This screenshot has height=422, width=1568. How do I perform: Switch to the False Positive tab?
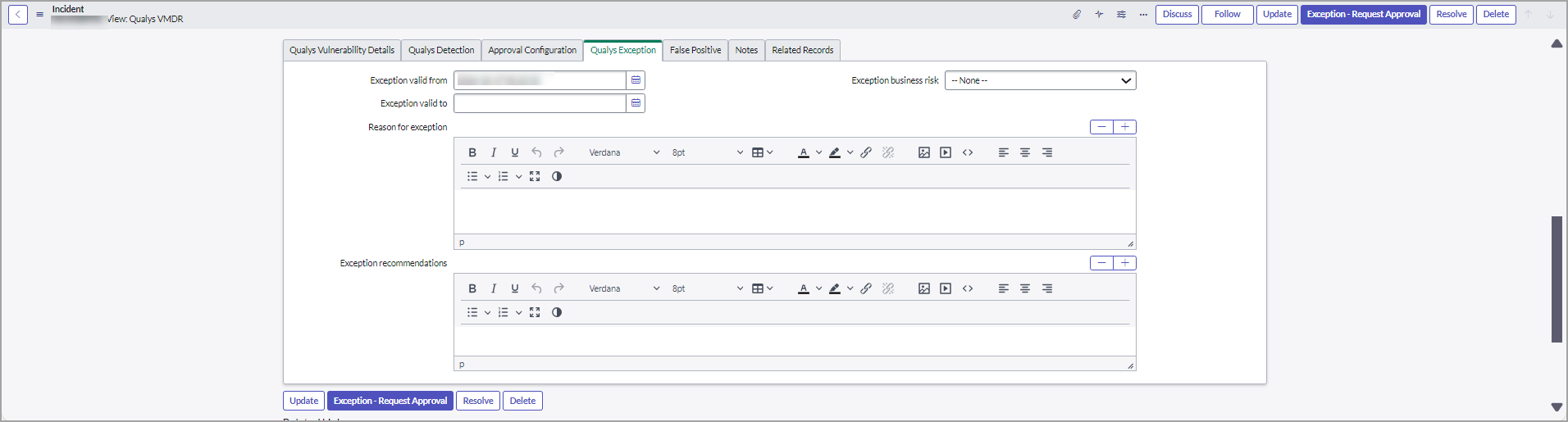click(695, 50)
